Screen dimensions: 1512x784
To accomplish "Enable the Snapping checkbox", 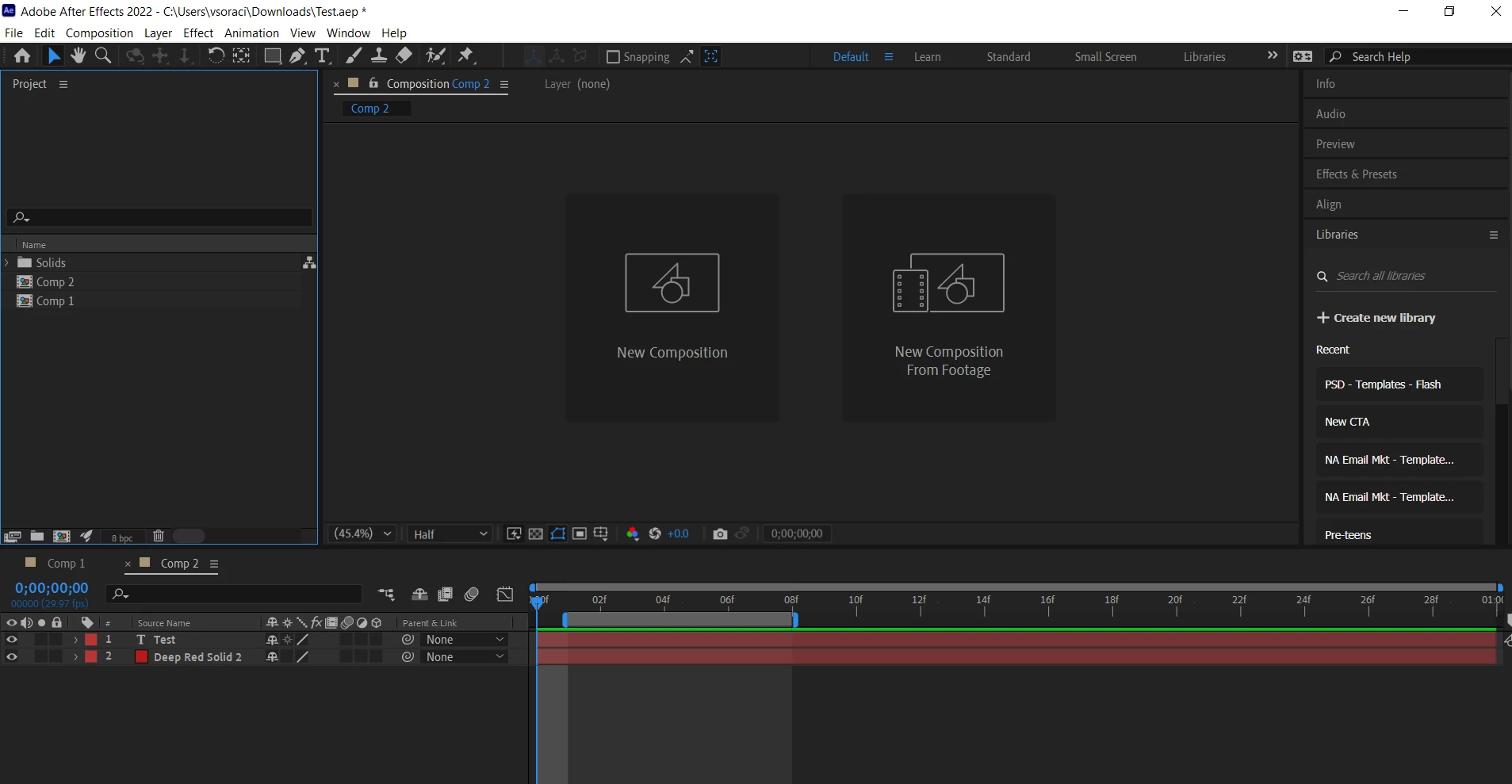I will tap(613, 57).
